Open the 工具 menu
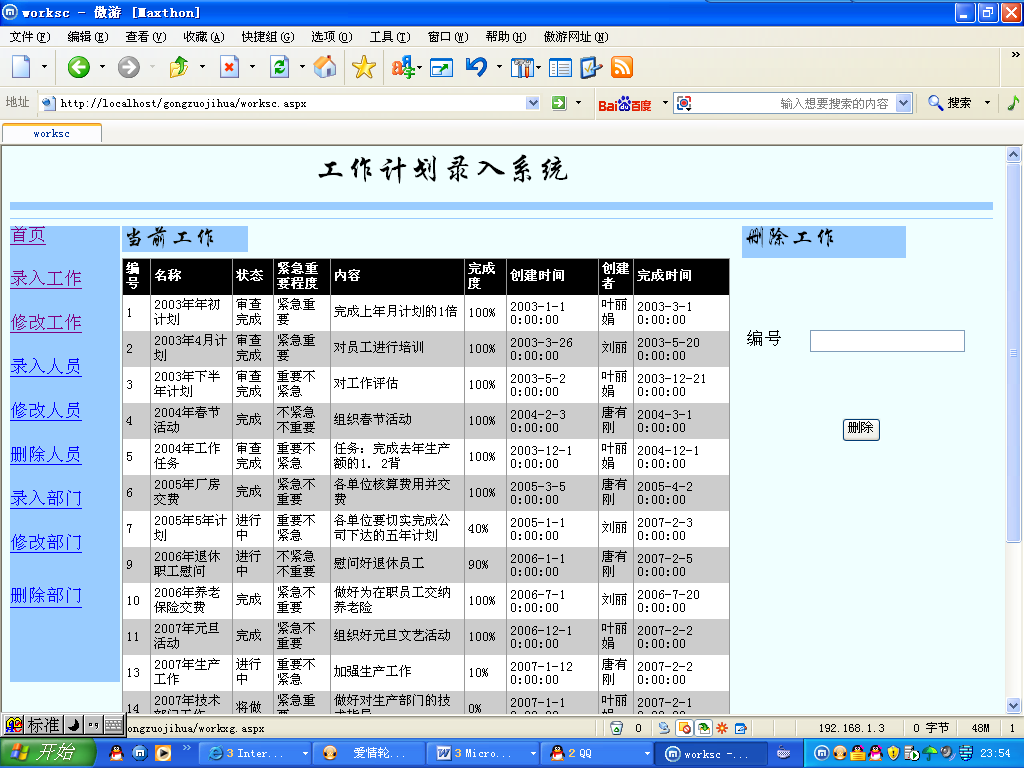The image size is (1024, 768). coord(390,37)
